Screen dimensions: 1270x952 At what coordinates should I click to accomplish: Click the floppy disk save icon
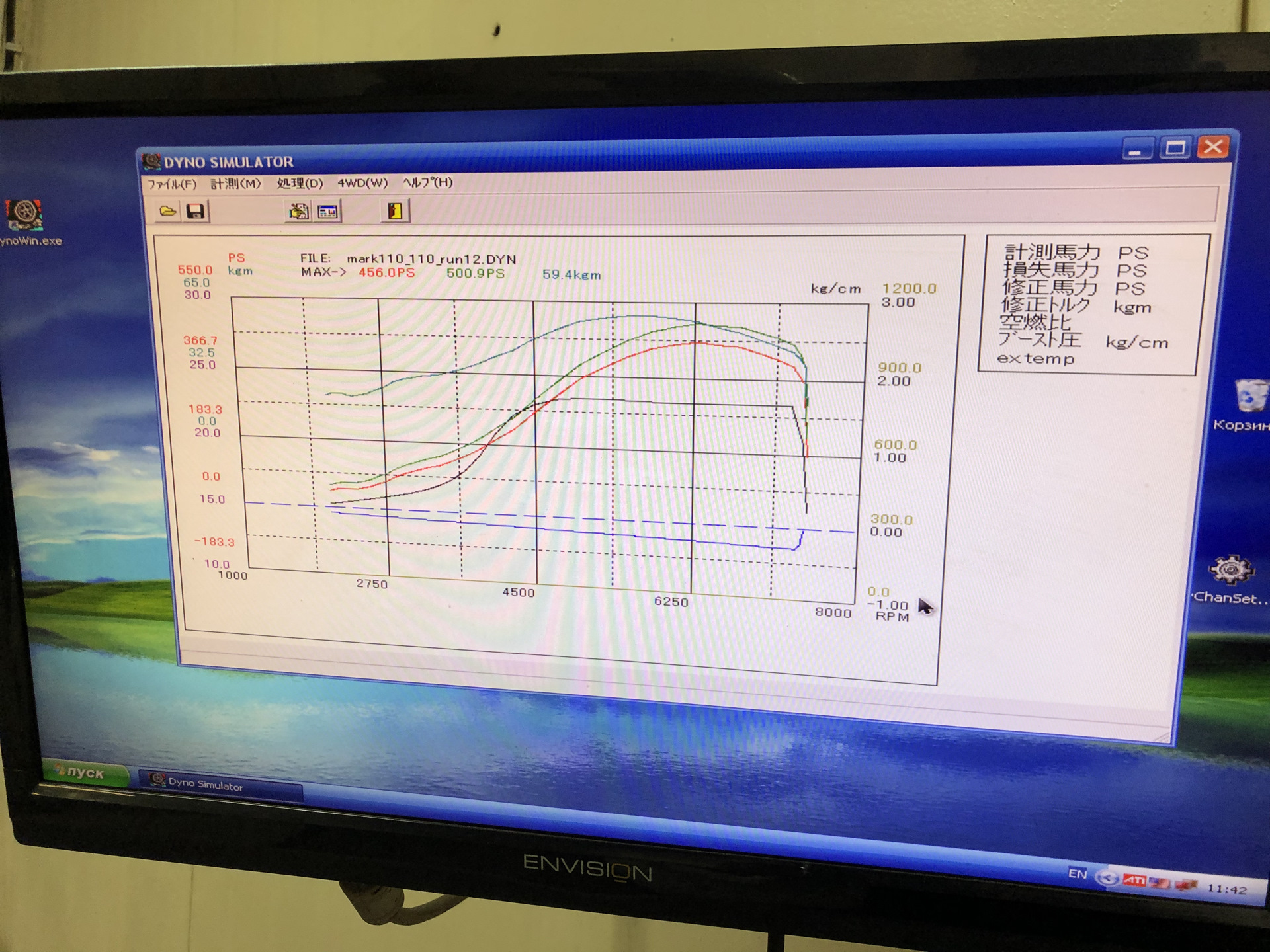(x=195, y=212)
